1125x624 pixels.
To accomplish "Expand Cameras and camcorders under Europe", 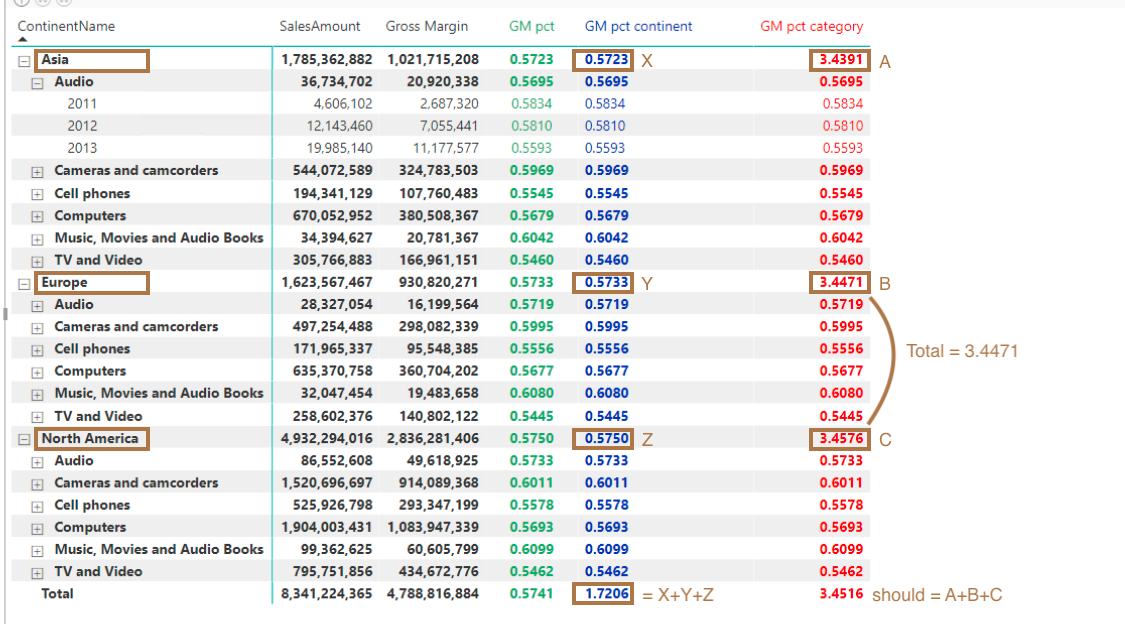I will click(x=37, y=328).
